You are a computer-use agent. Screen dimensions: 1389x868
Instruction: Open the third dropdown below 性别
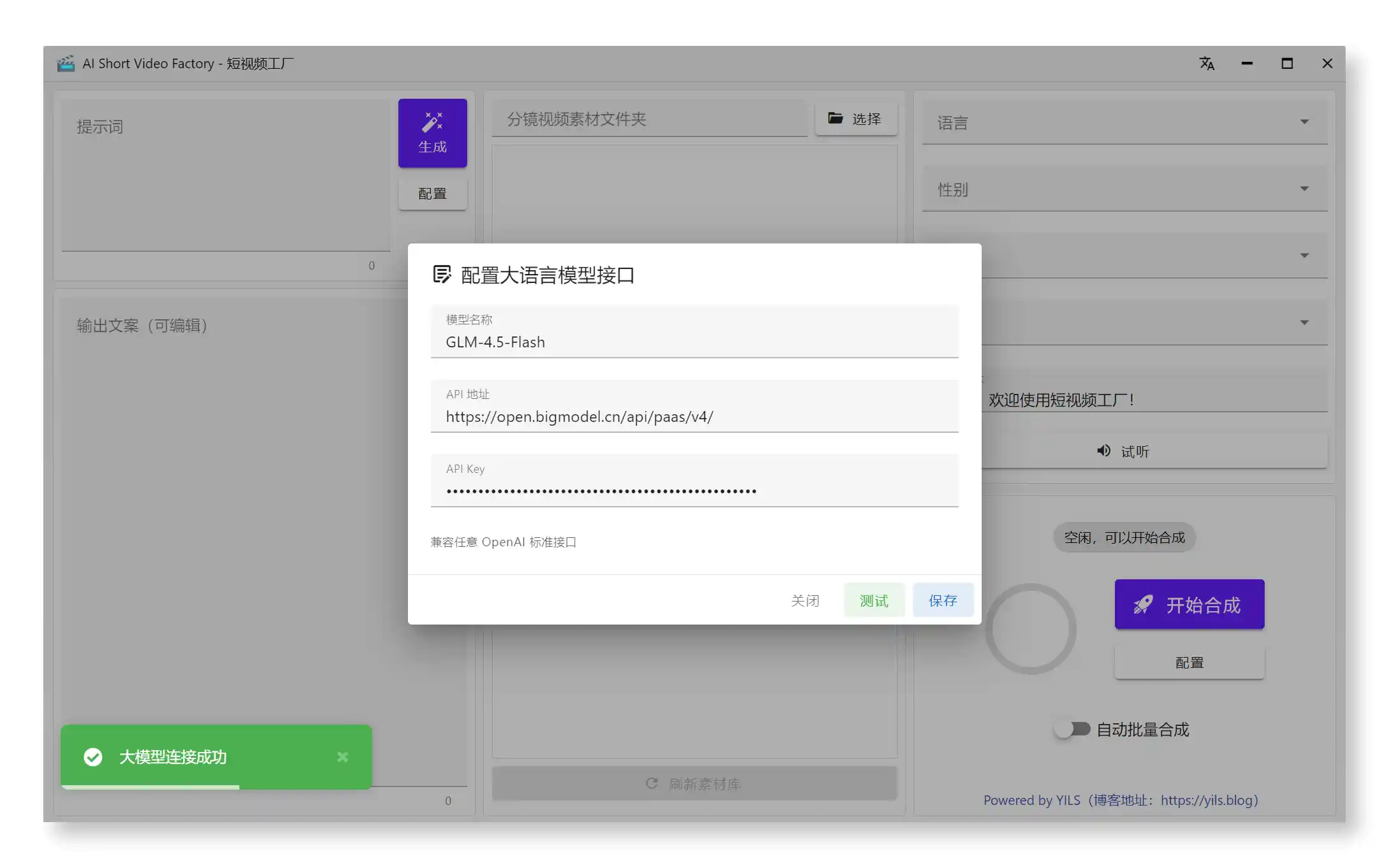click(x=1154, y=256)
